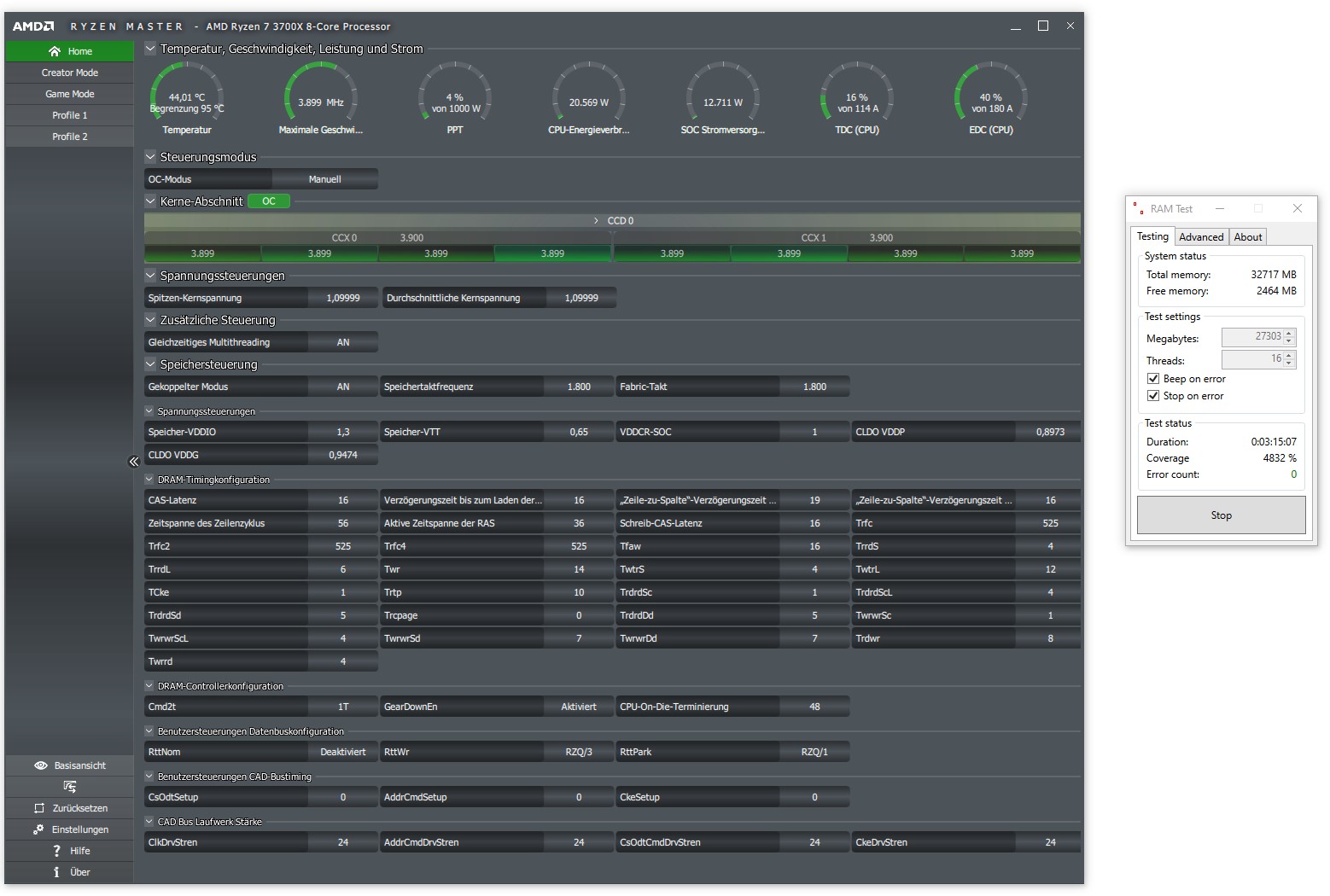Toggle Gekoppelter Modus AN value
Image resolution: width=1330 pixels, height=896 pixels.
(x=343, y=387)
